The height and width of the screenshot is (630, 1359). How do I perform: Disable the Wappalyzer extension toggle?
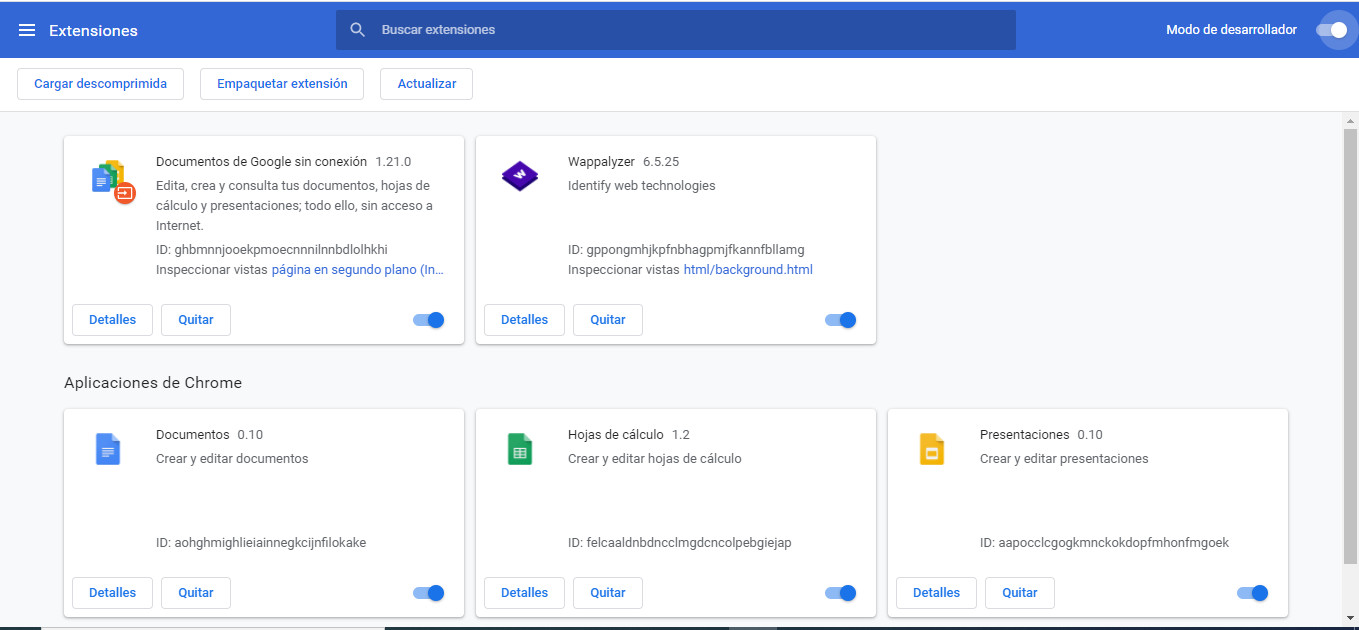[x=841, y=320]
